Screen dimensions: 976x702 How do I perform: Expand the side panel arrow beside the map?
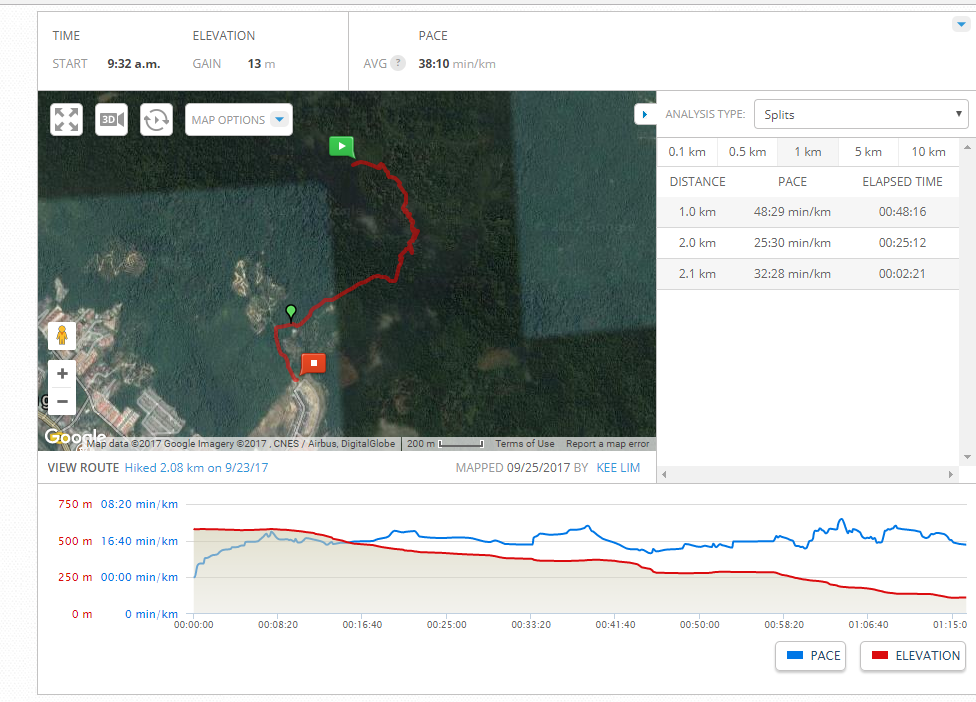tap(645, 114)
